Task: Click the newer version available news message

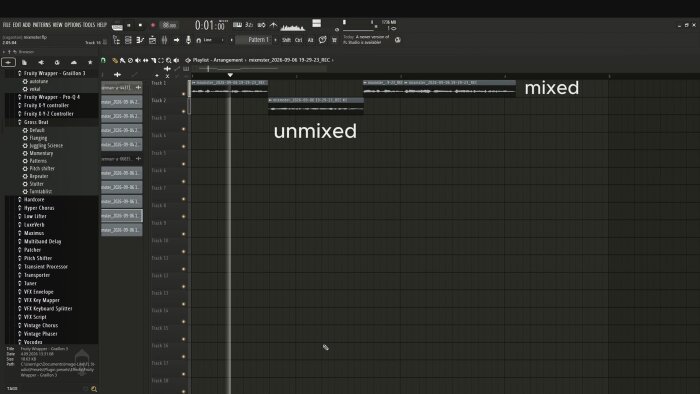Action: 366,40
